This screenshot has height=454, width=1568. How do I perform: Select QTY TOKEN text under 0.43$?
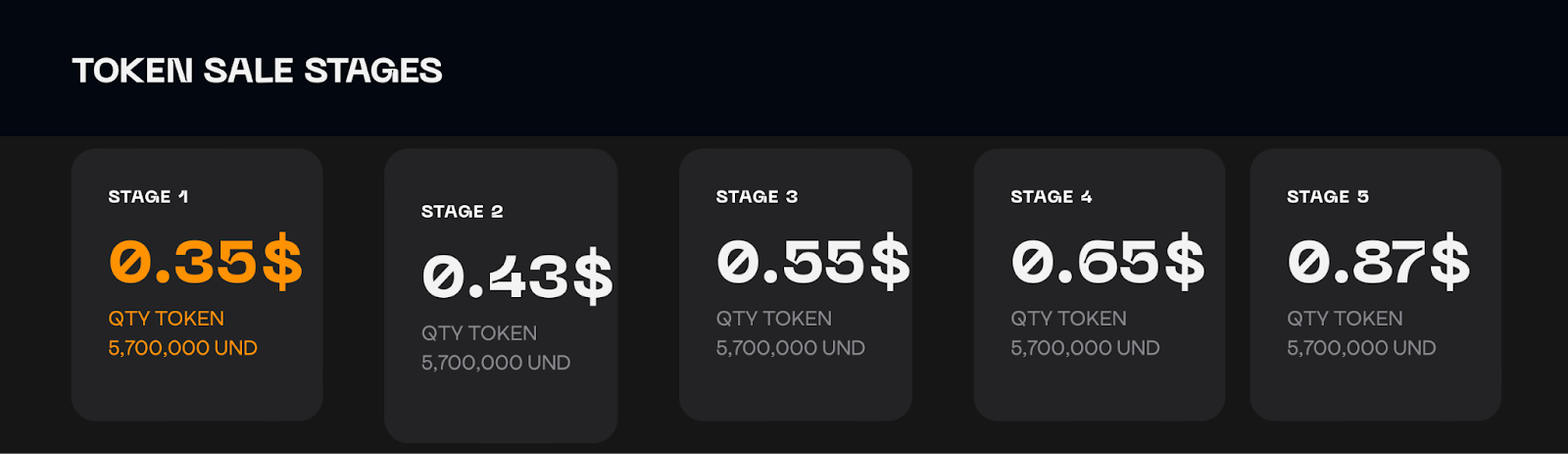click(479, 333)
